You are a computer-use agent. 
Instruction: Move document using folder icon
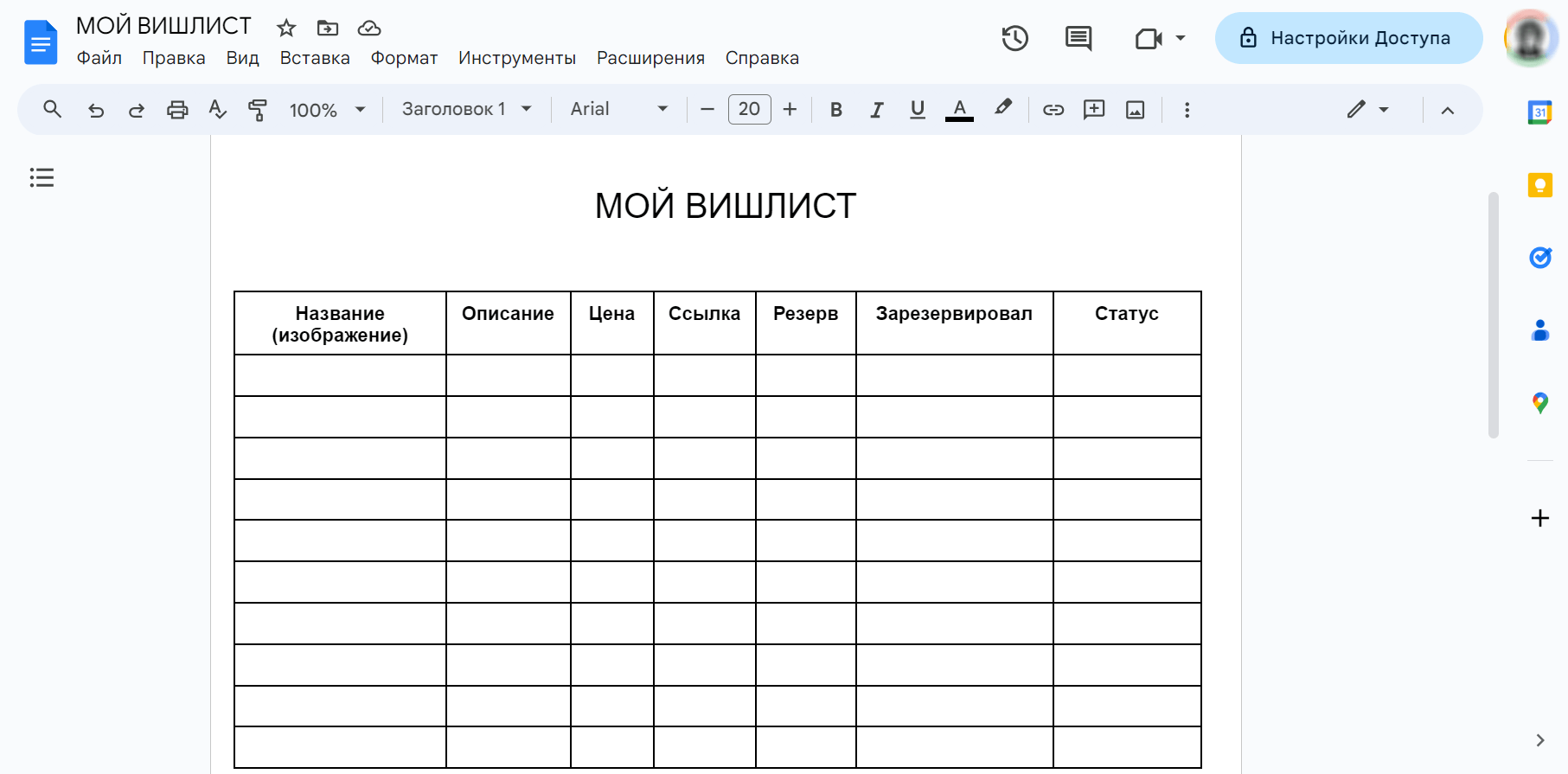click(328, 29)
